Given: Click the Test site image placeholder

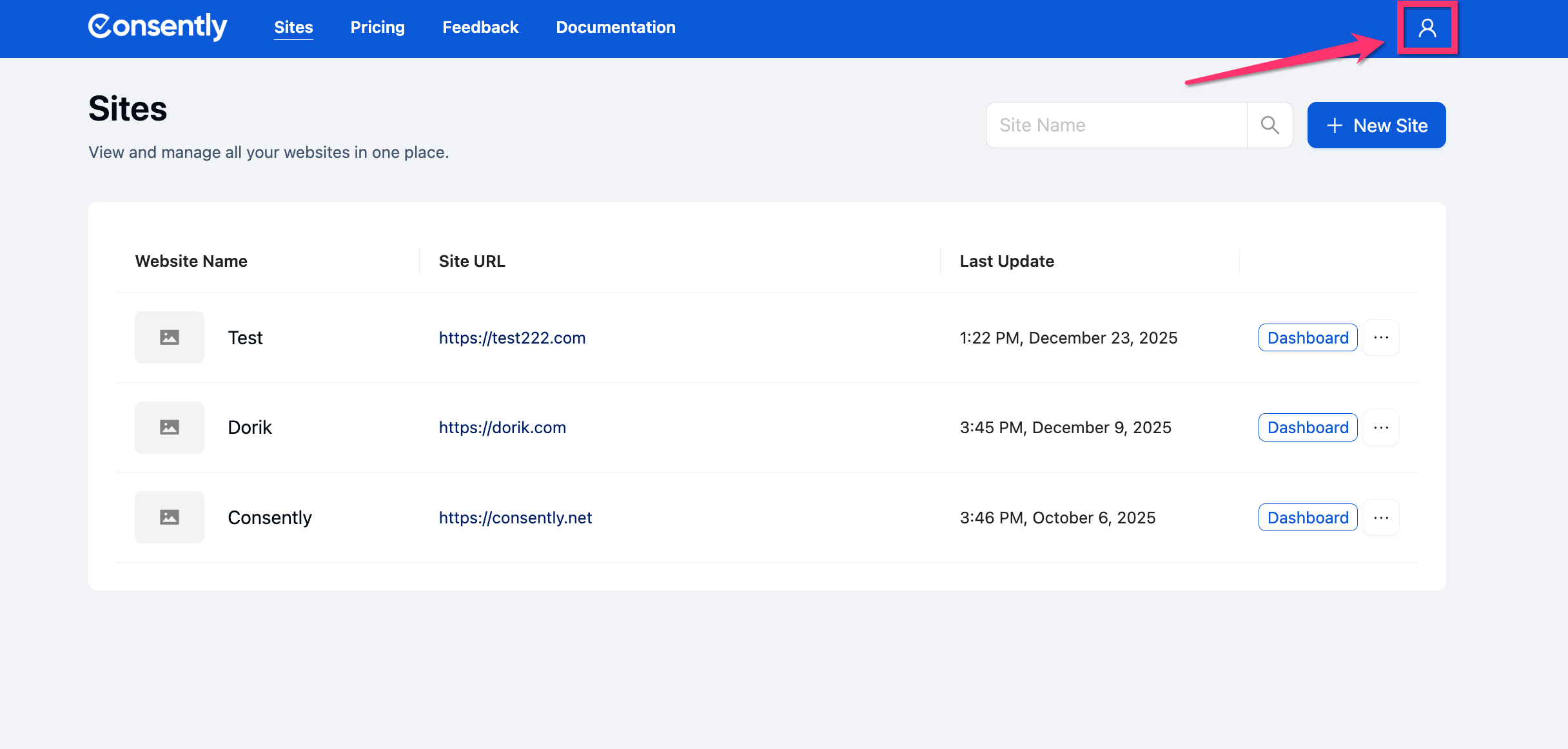Looking at the screenshot, I should coord(170,337).
